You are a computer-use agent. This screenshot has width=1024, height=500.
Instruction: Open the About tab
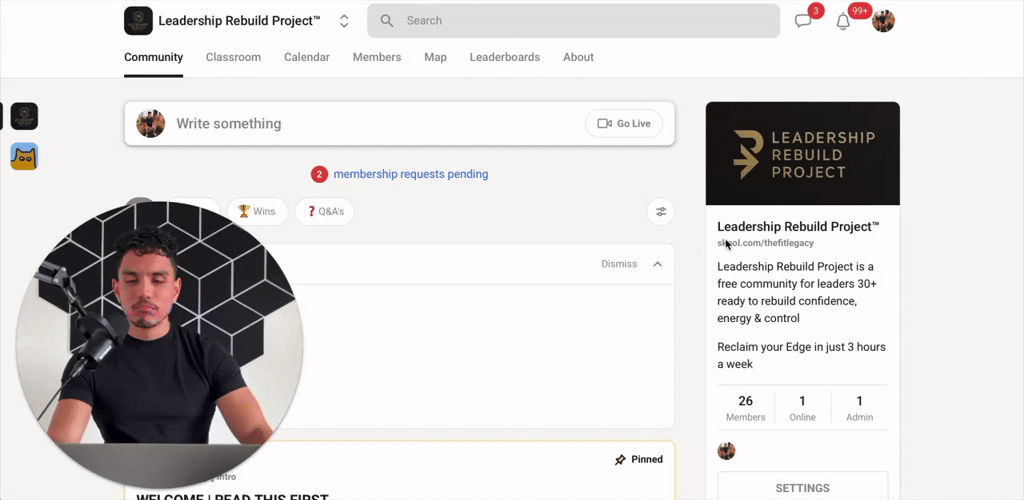point(579,57)
